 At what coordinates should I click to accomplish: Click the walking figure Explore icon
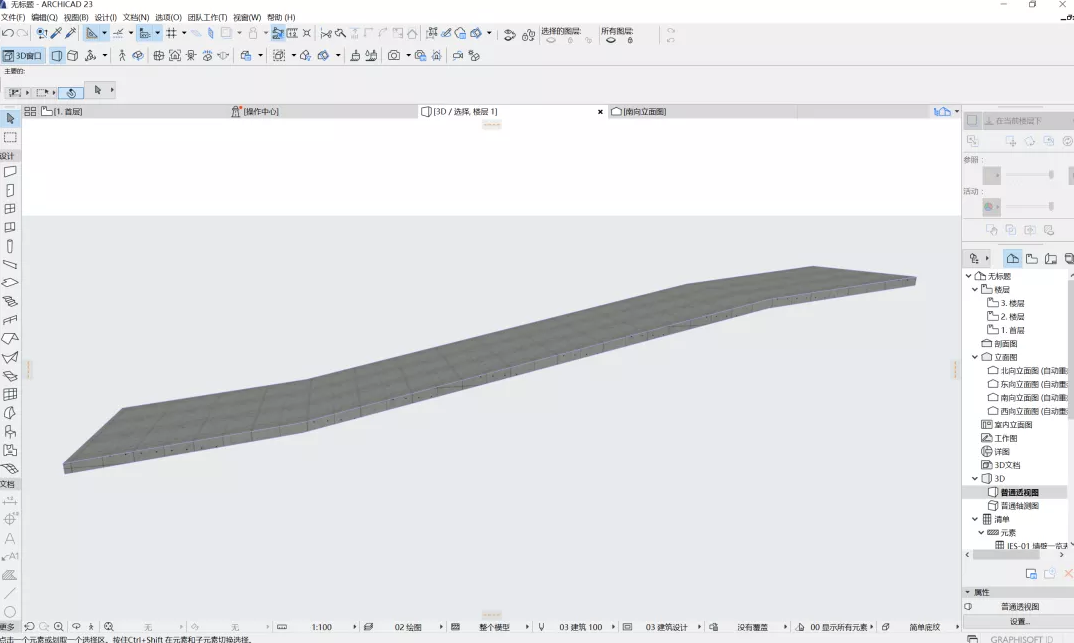point(122,55)
